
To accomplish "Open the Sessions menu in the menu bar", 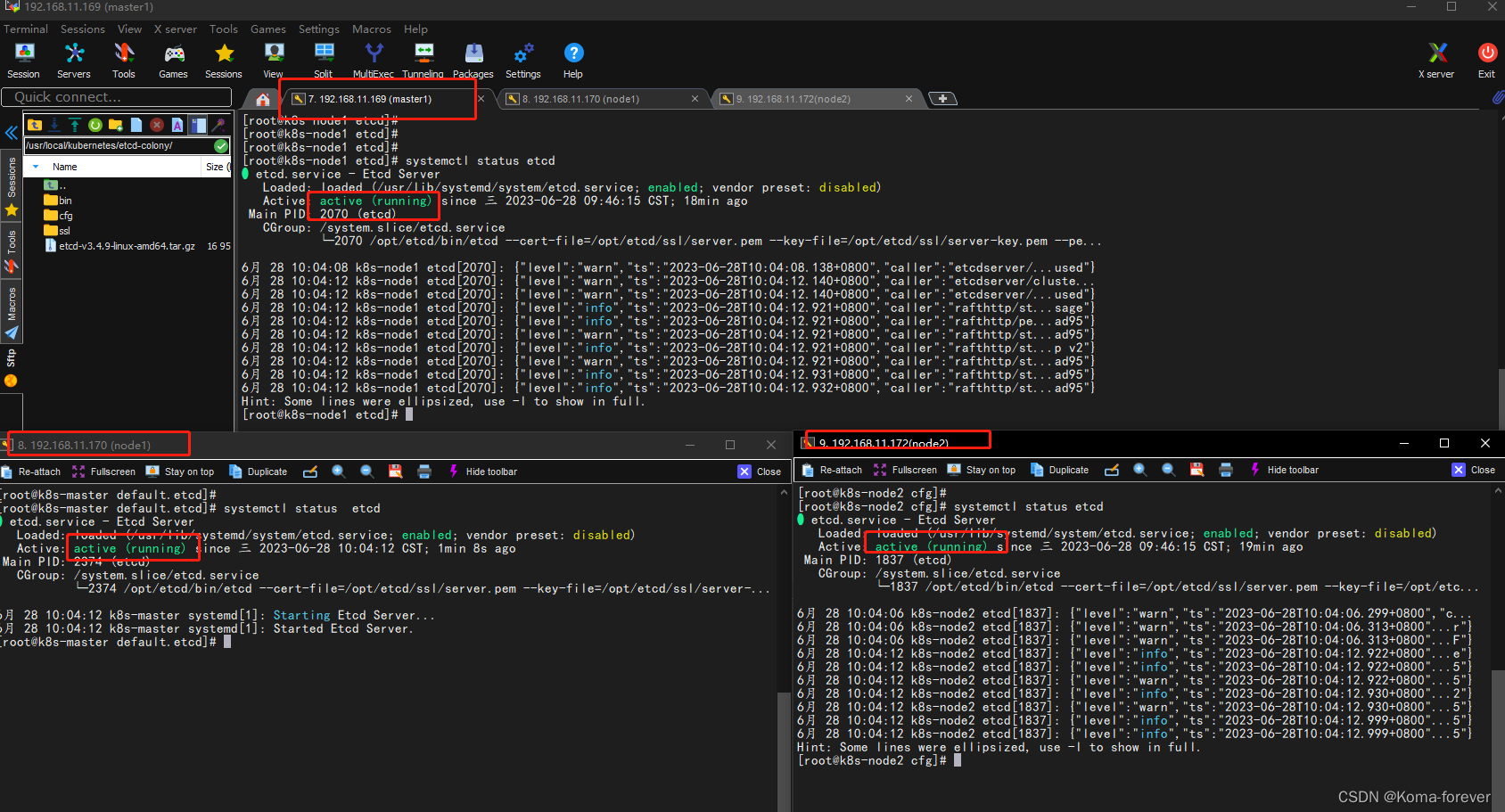I will tap(83, 29).
